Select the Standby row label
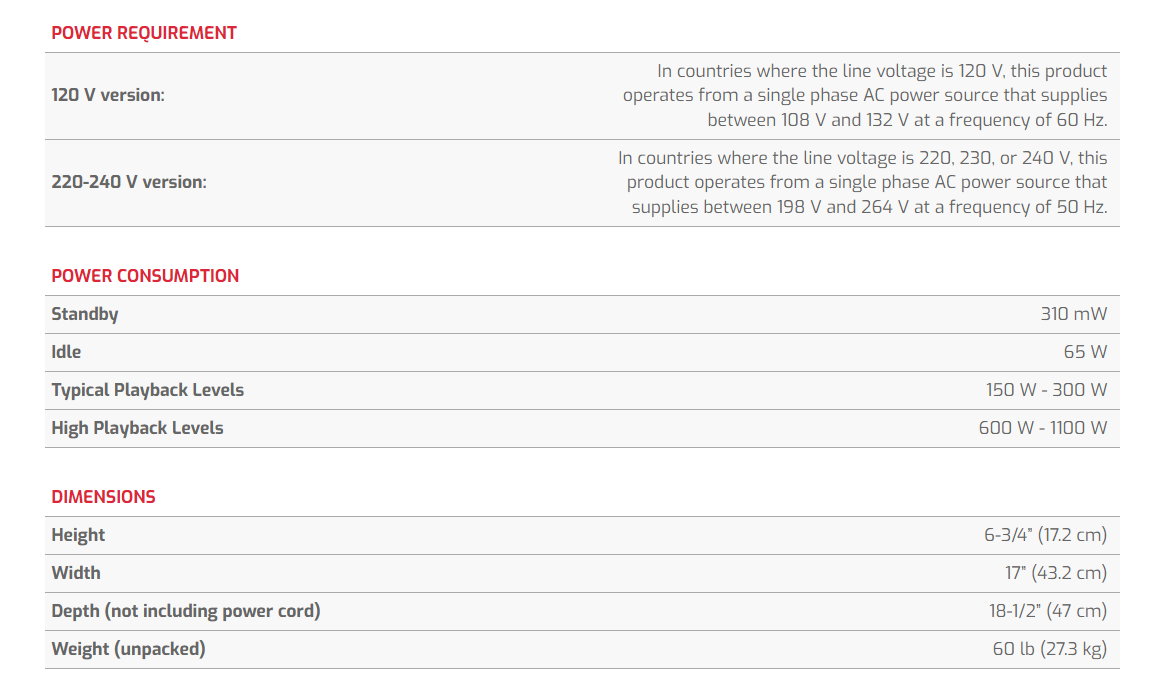 click(85, 314)
